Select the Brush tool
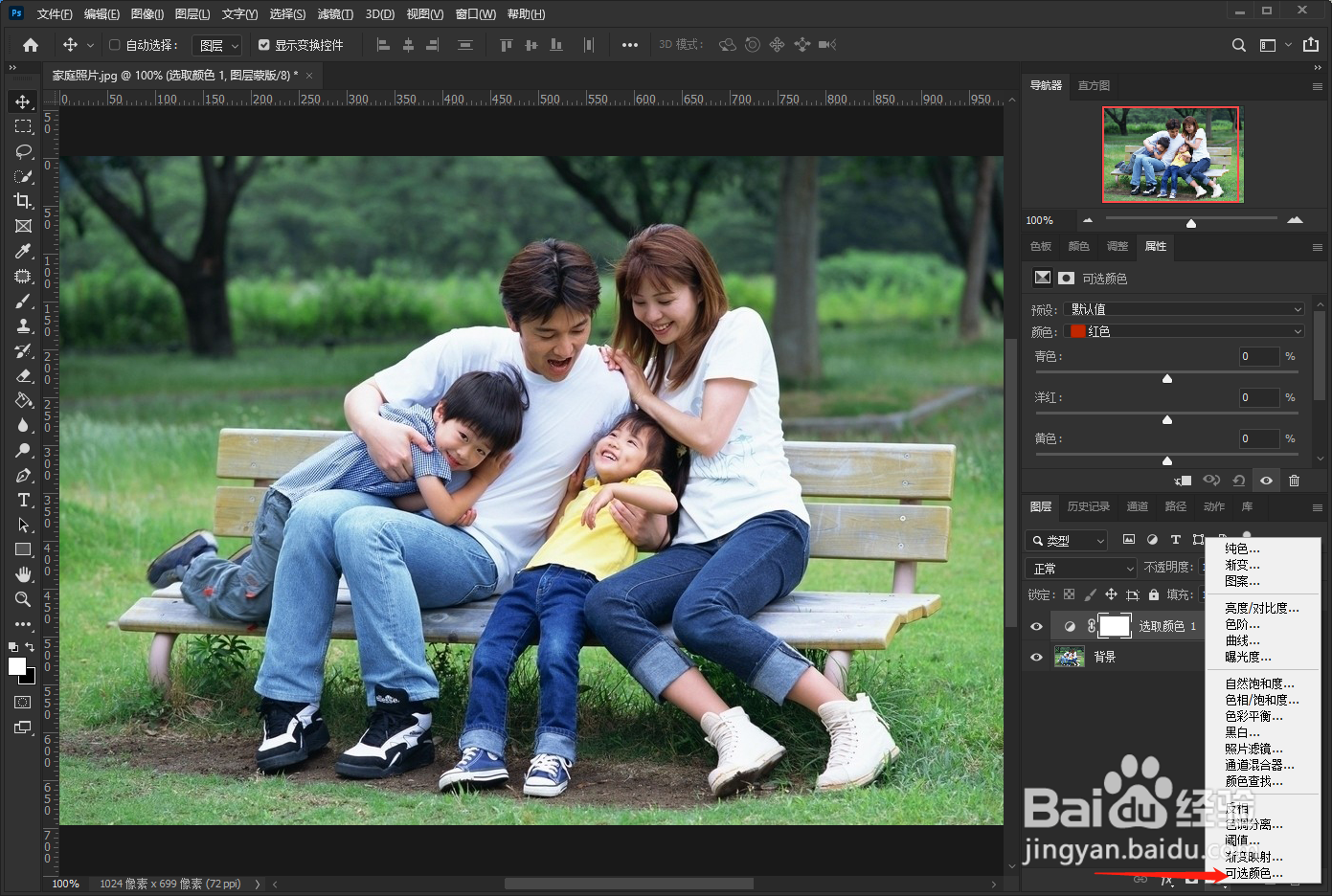 click(x=23, y=301)
